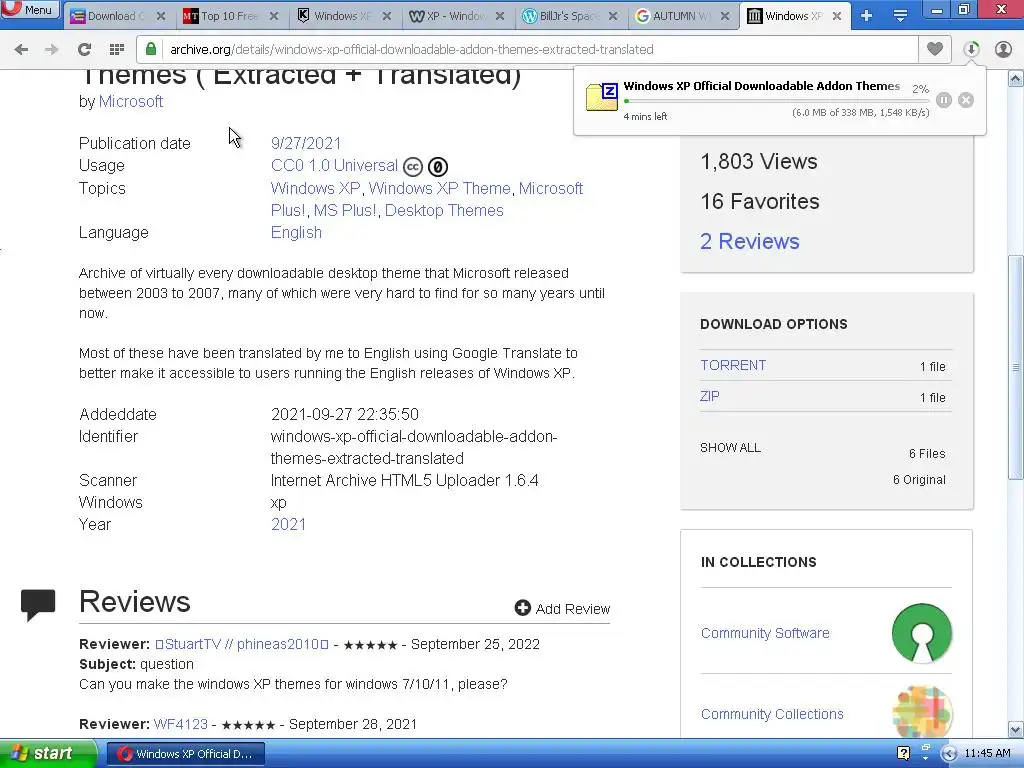Open reviewer StuartTV phineas2010 profile
The image size is (1024, 768).
point(242,644)
